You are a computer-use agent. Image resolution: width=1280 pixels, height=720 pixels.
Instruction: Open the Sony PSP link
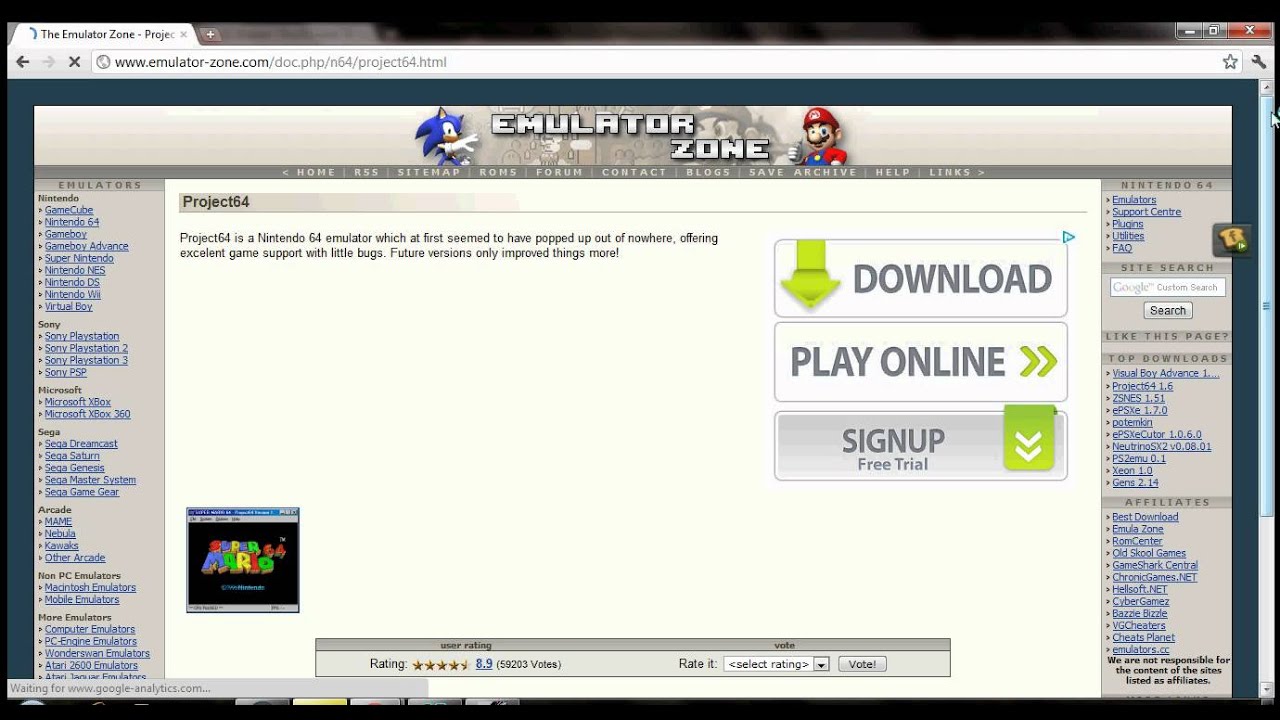(65, 373)
